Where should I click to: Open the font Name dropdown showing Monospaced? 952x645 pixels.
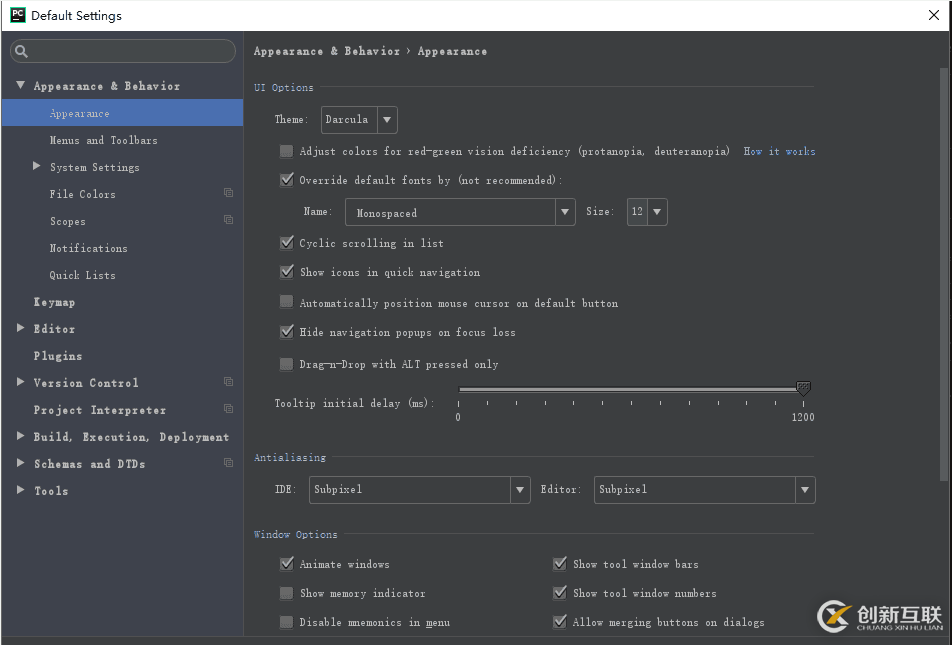tap(460, 212)
